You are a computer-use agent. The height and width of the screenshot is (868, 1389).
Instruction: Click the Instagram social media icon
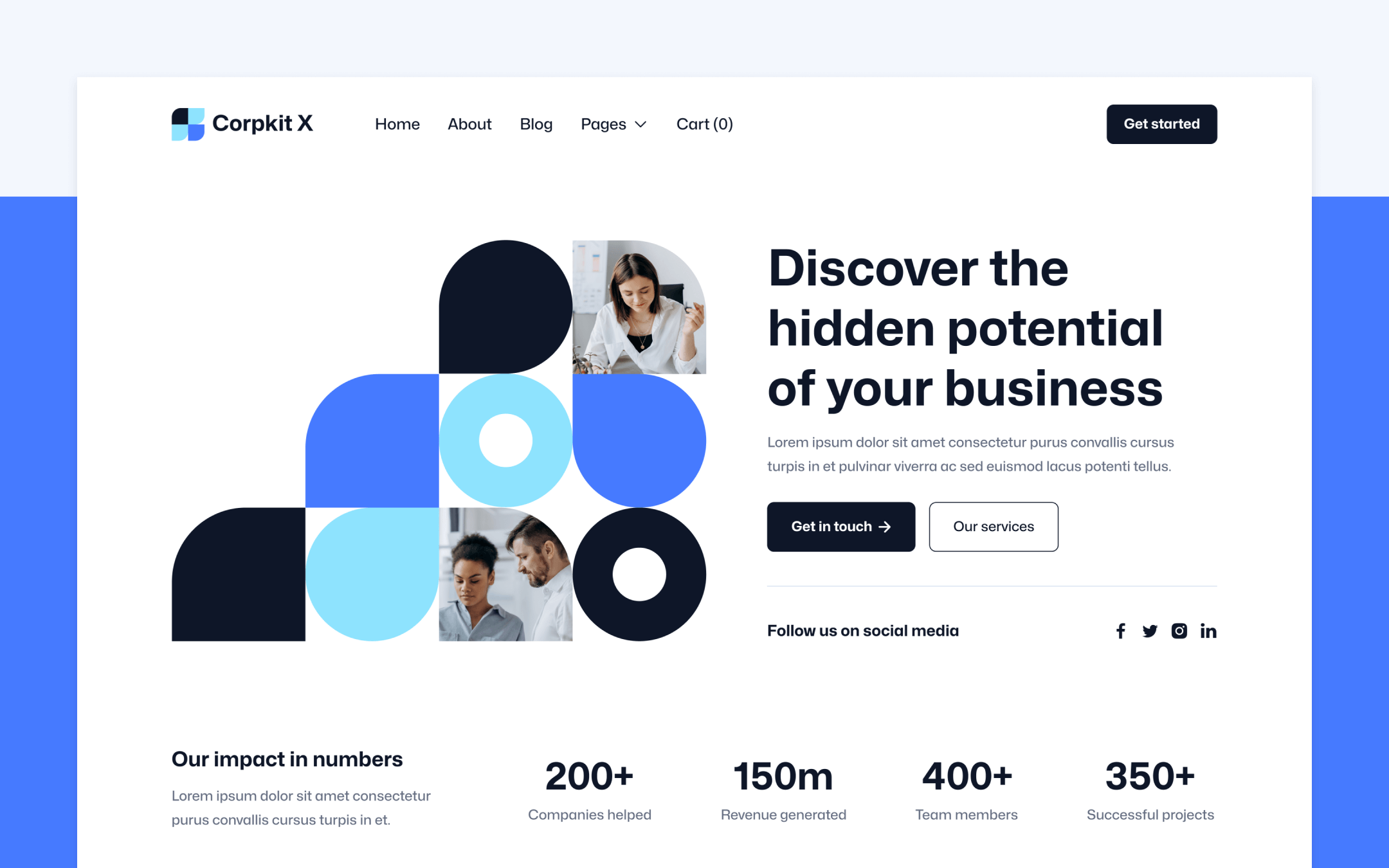pos(1179,630)
